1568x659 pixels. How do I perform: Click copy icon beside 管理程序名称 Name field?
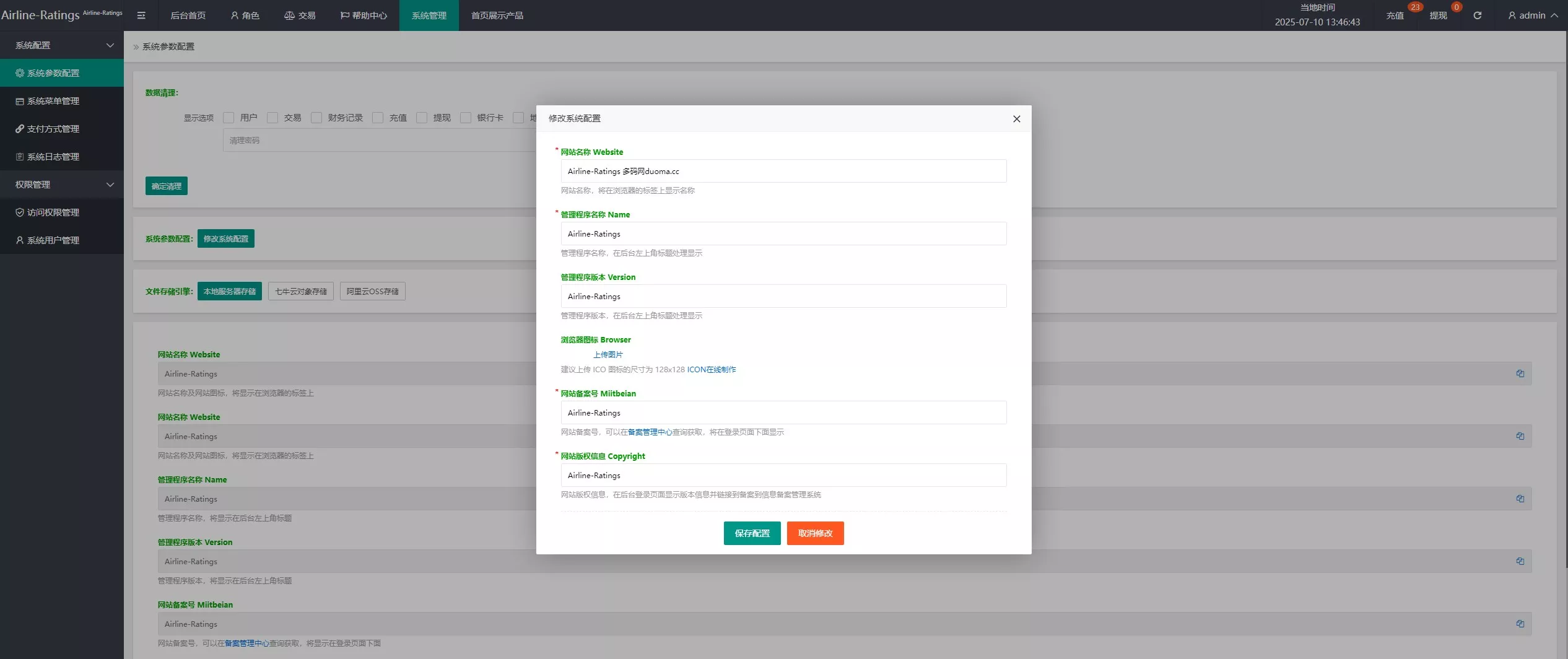coord(1520,499)
